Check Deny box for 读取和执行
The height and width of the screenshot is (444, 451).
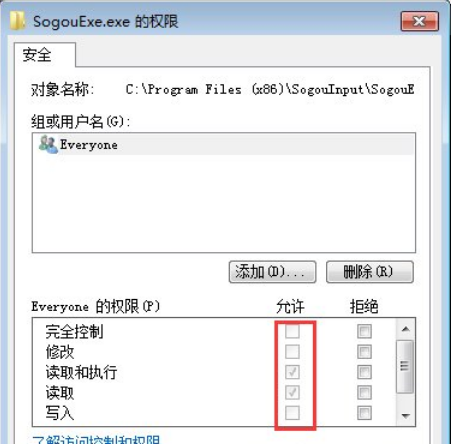point(364,372)
